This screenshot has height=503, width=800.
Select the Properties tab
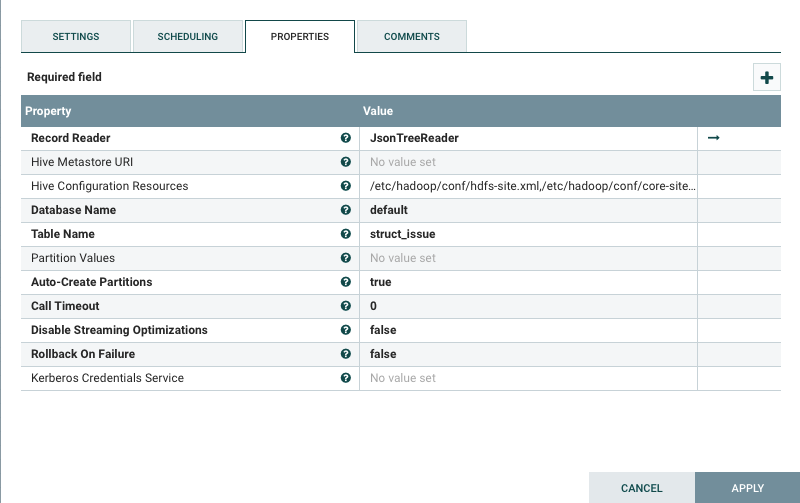pos(300,36)
